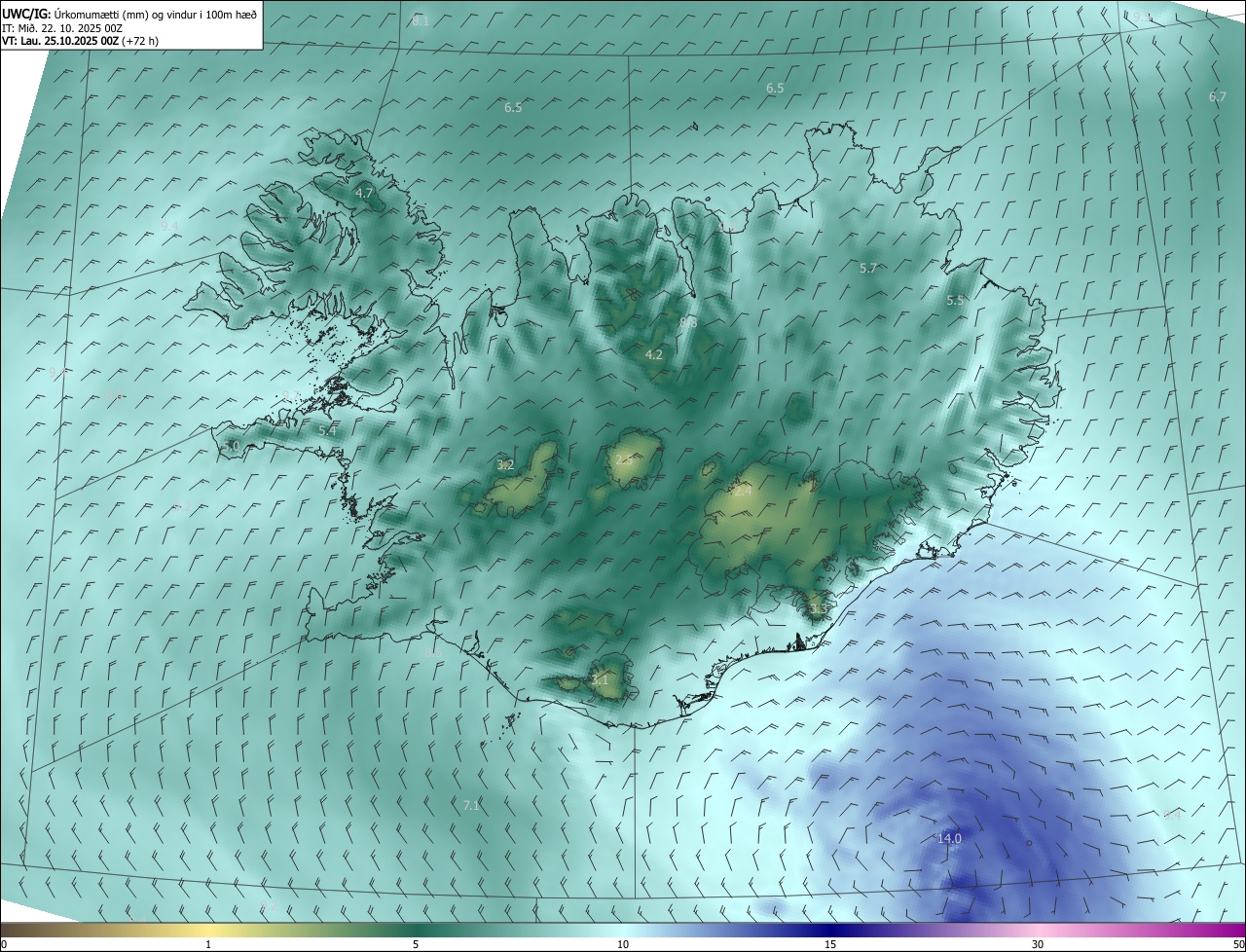
Task: Select the 'VT: Lau. 25.10.2025 00Z (+72 h)' line
Action: pos(80,41)
